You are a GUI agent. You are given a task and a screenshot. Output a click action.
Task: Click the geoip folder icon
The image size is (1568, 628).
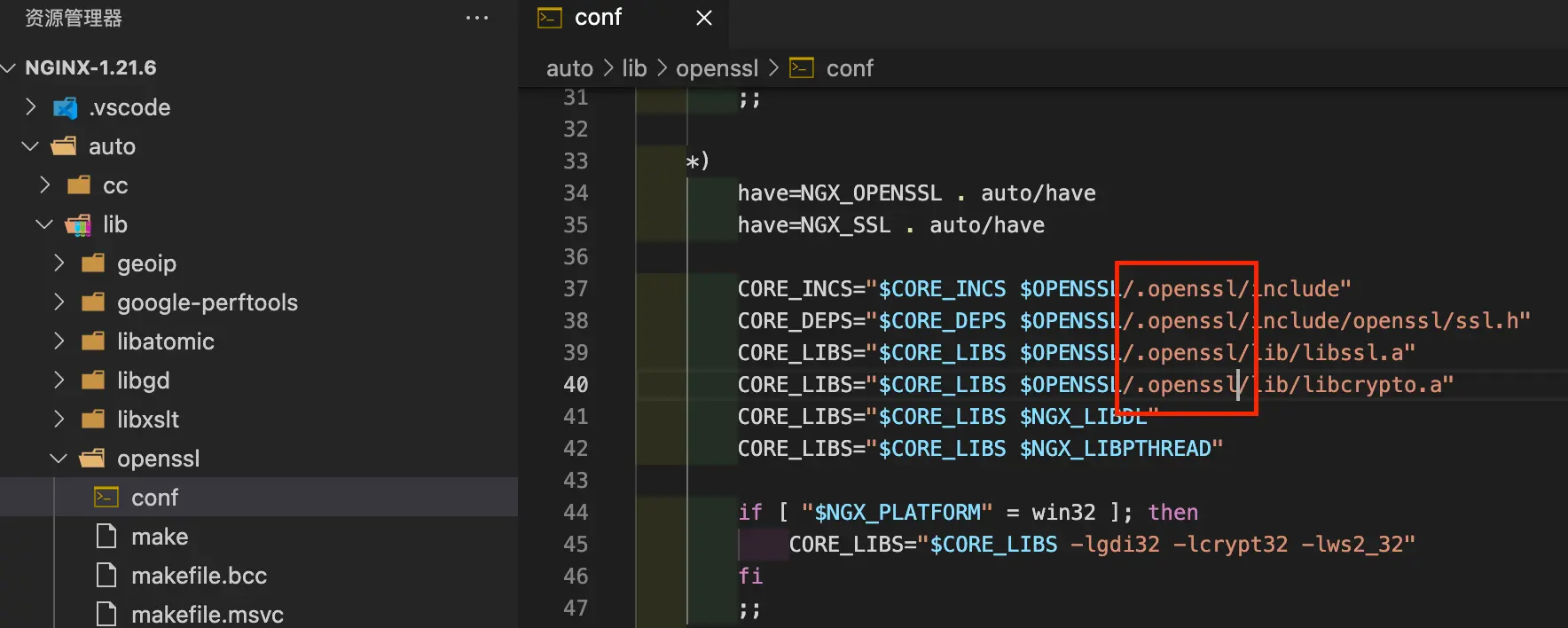[x=92, y=263]
